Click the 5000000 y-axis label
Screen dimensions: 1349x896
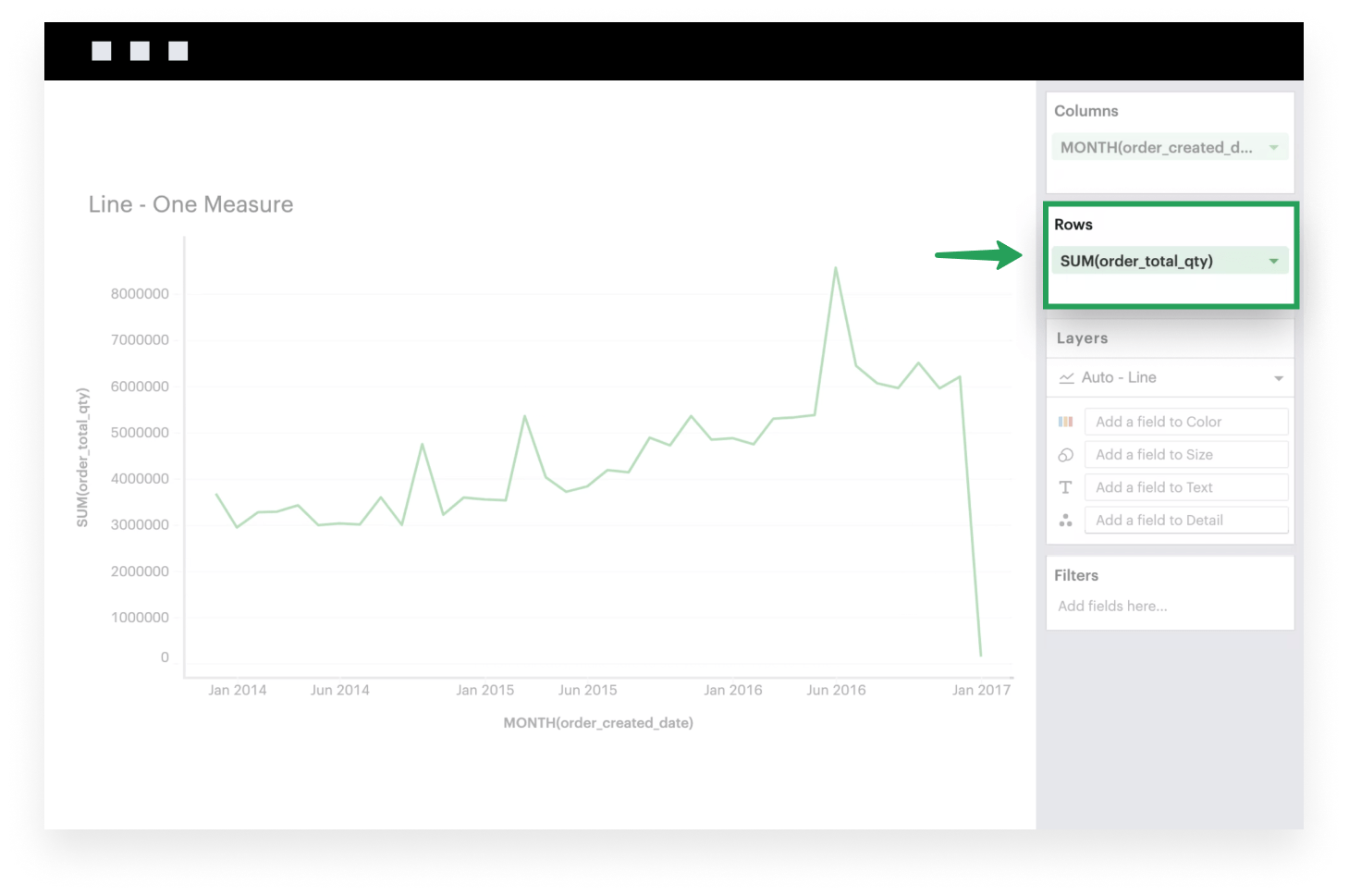coord(140,433)
